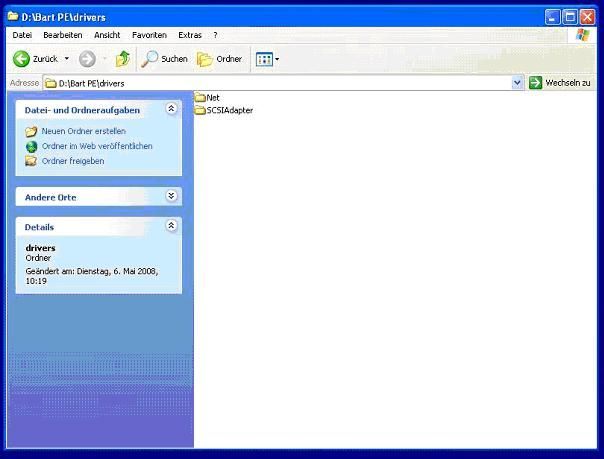604x459 pixels.
Task: Click Neuen Ordner erstellen link
Action: tap(84, 131)
